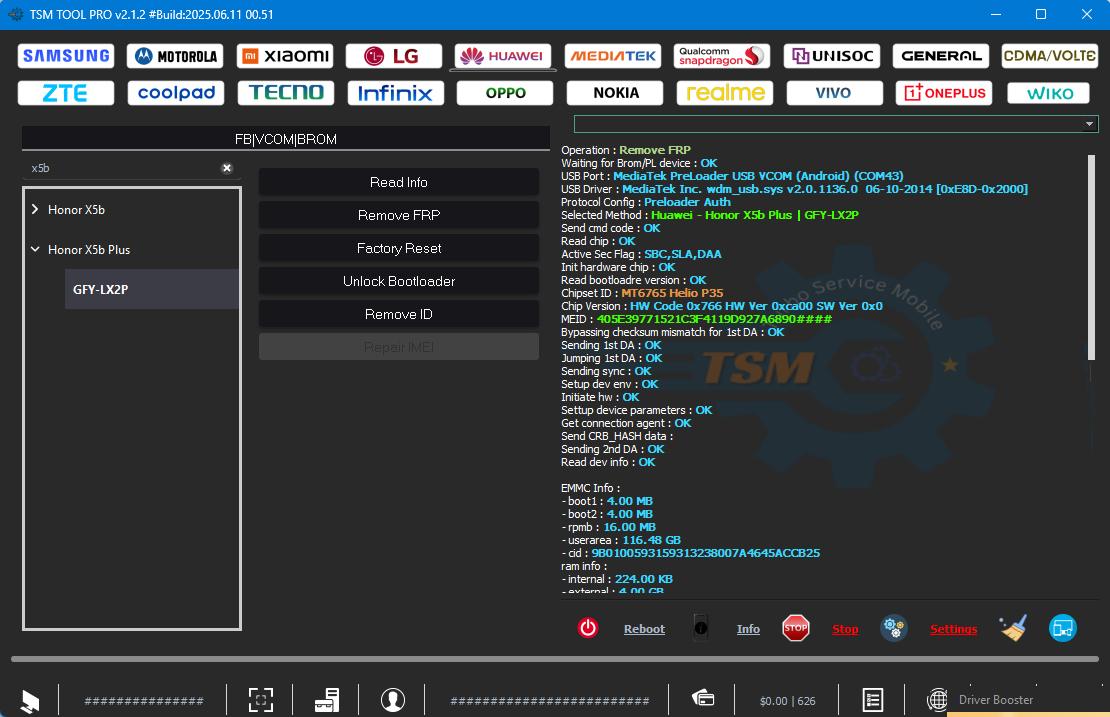Click the red power reboot icon
Viewport: 1110px width, 717px height.
pyautogui.click(x=588, y=628)
